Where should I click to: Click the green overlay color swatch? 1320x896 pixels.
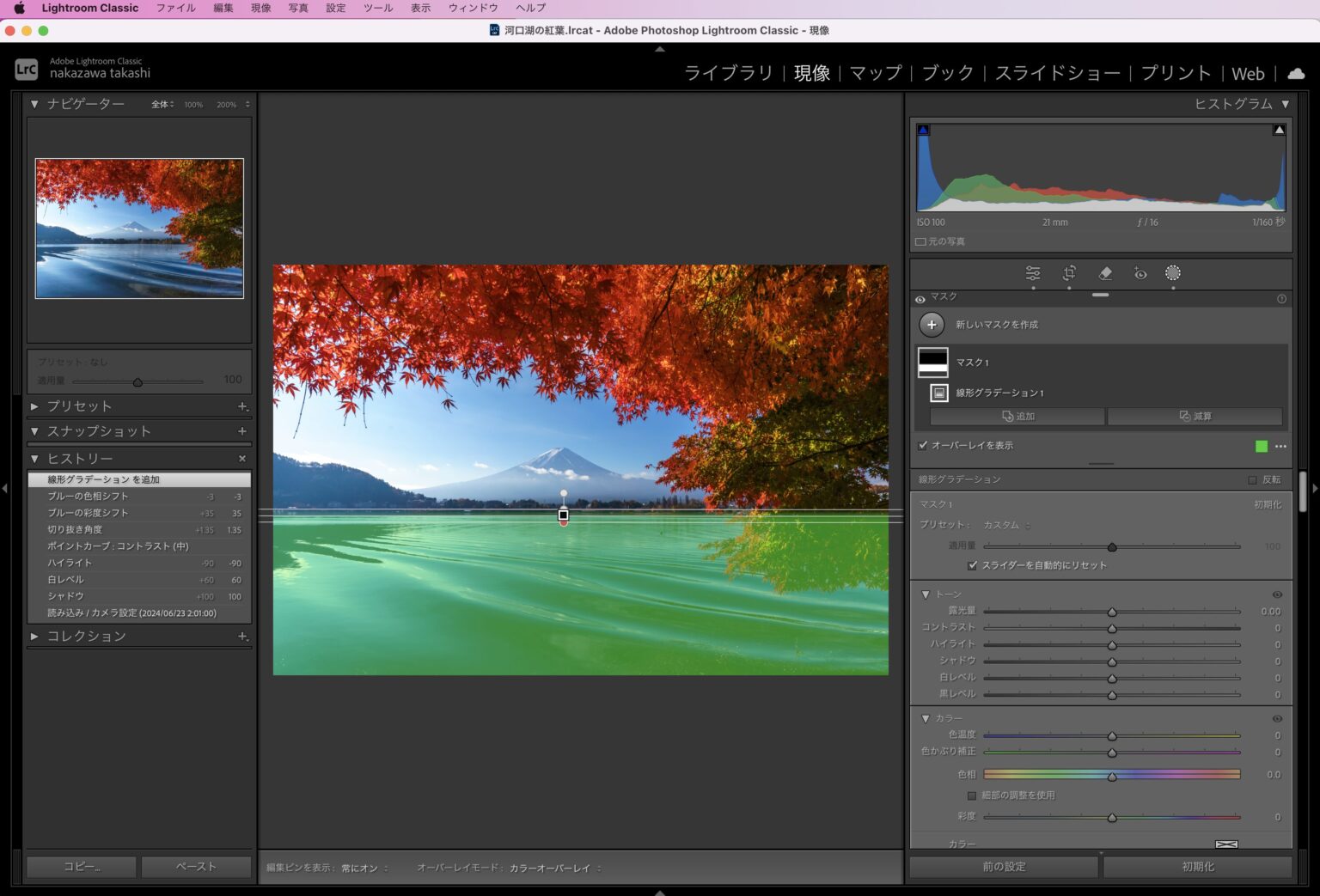pyautogui.click(x=1261, y=446)
